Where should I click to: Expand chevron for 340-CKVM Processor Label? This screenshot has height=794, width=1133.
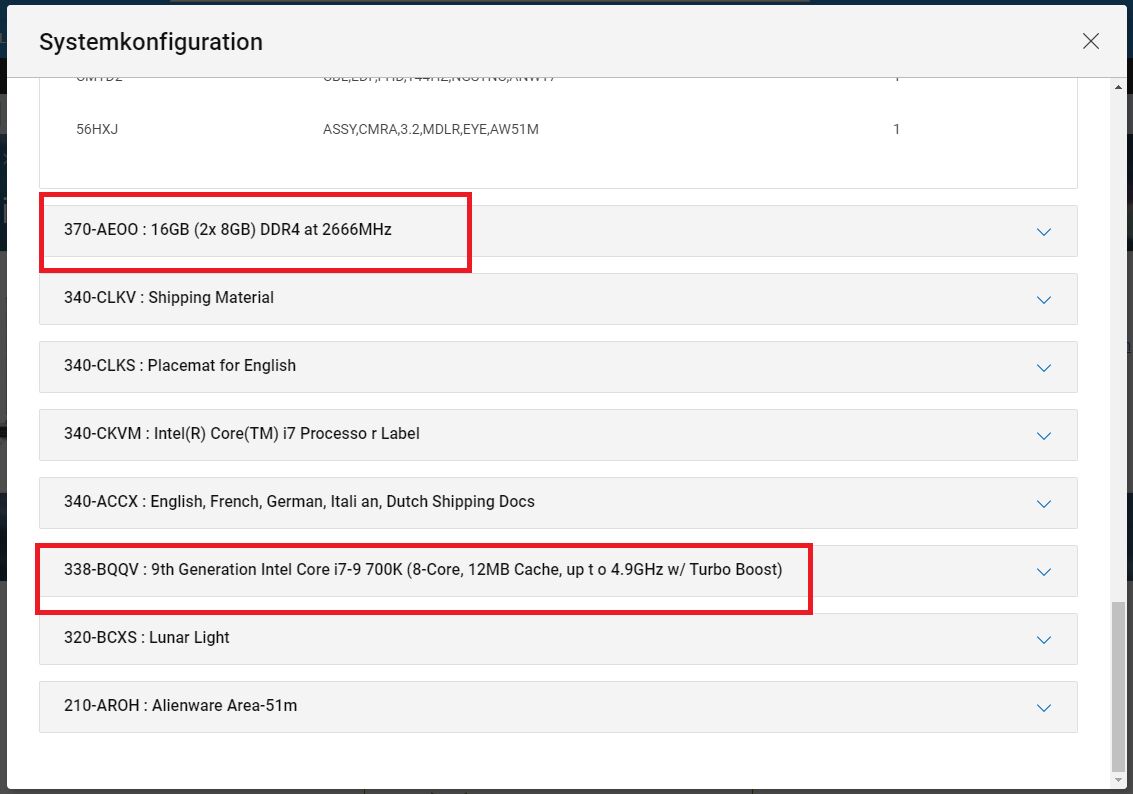[x=1043, y=436]
